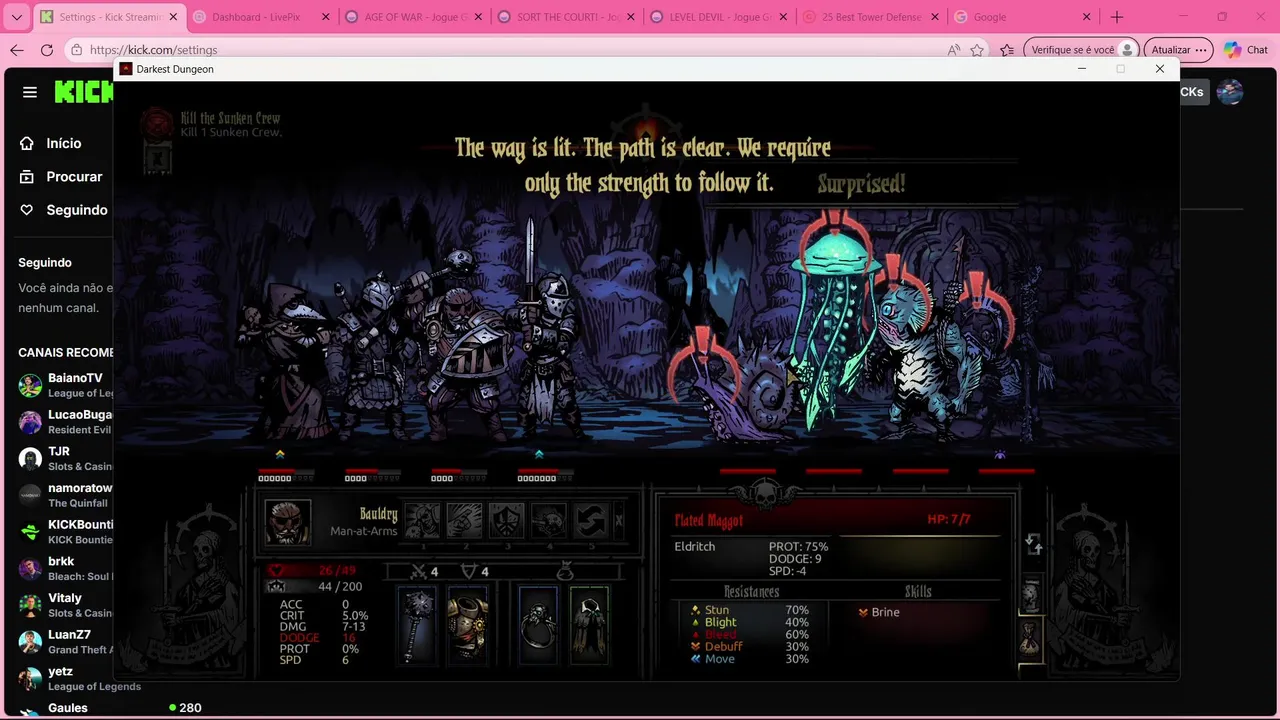
Task: Click the Stun 70% resistance row
Action: (x=750, y=610)
